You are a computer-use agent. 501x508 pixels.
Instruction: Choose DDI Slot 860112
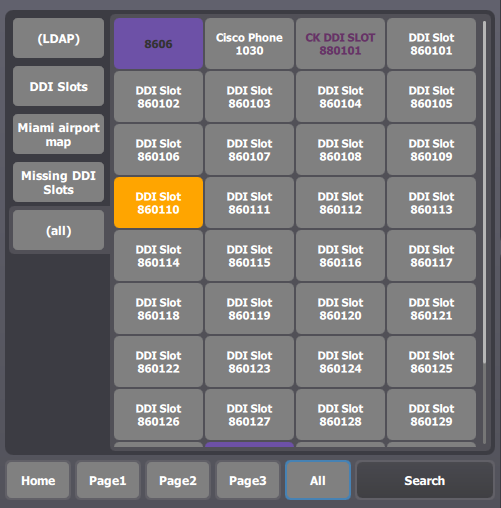coord(340,203)
